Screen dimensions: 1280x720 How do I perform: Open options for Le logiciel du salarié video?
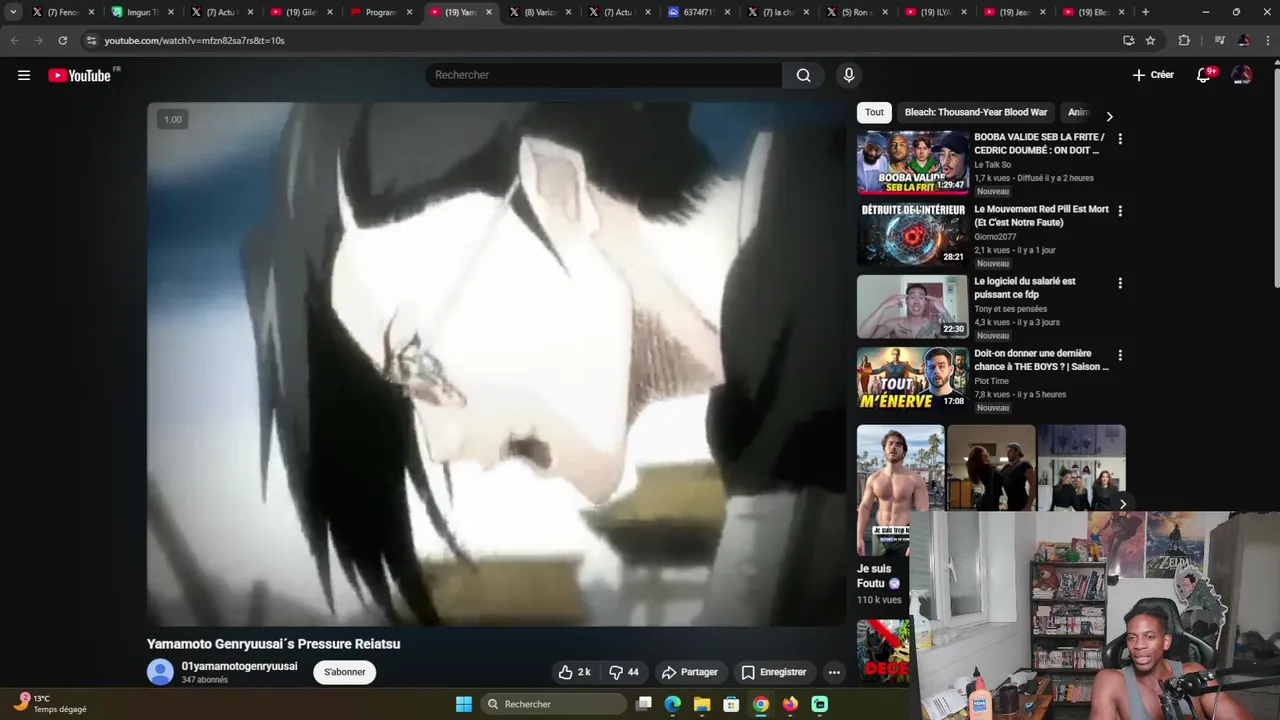pos(1119,283)
